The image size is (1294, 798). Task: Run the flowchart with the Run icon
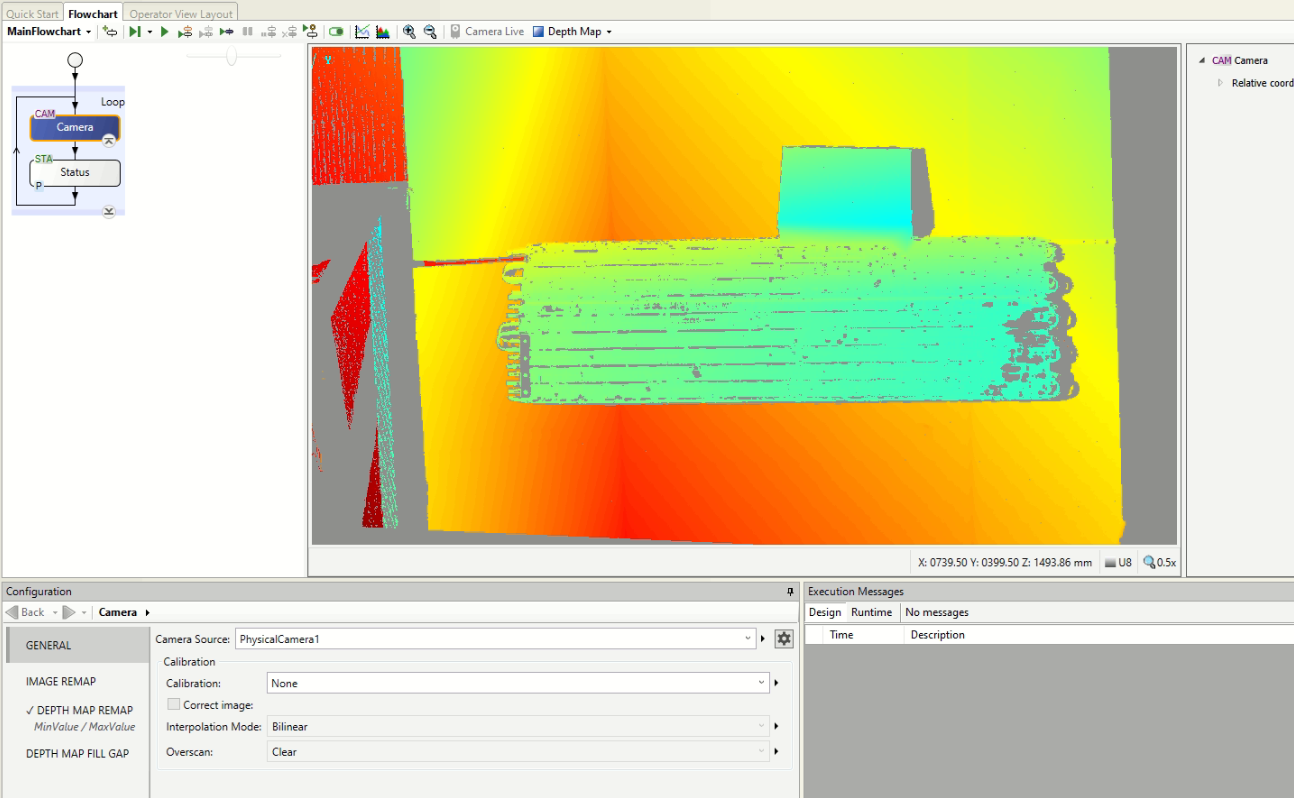coord(136,31)
